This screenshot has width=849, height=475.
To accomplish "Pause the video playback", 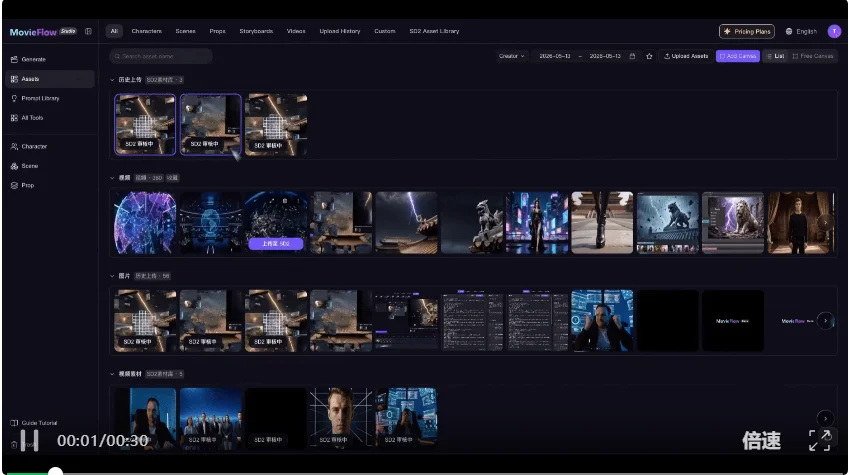I will pos(29,440).
